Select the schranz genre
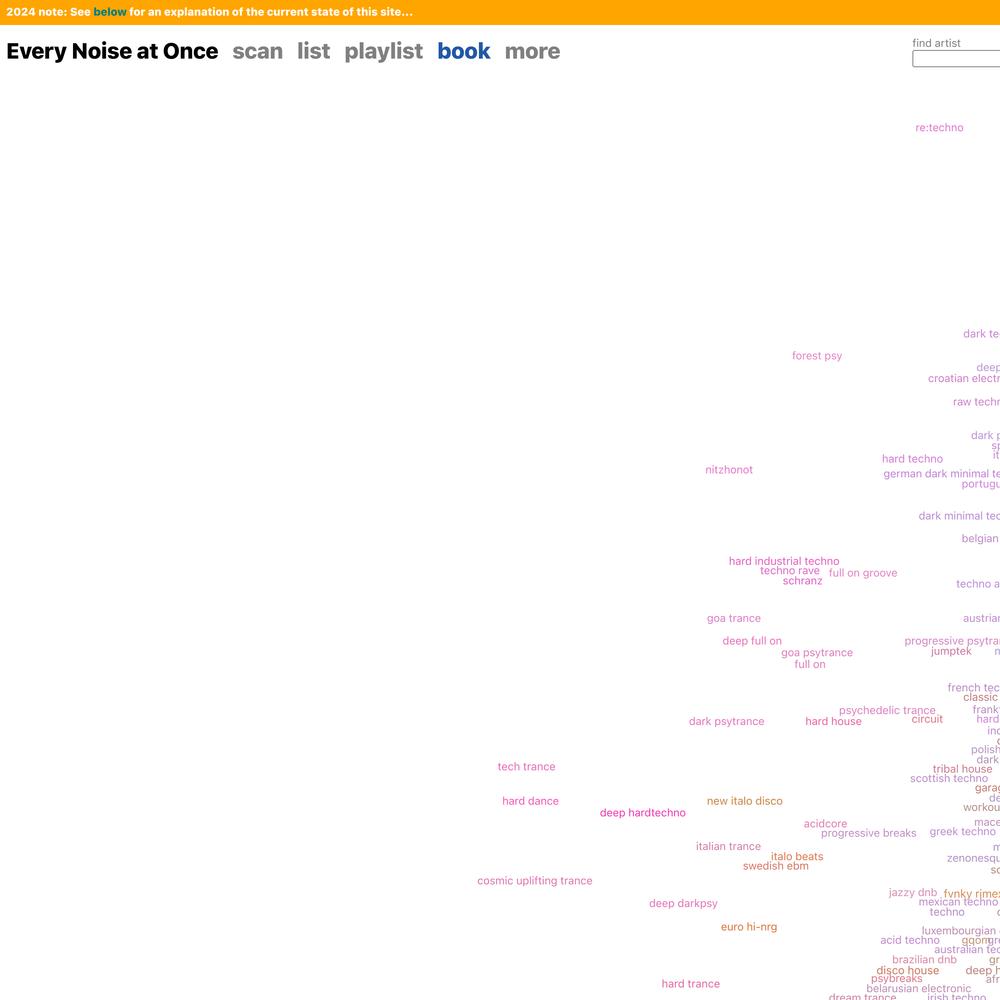Viewport: 1000px width, 1000px height. click(802, 581)
